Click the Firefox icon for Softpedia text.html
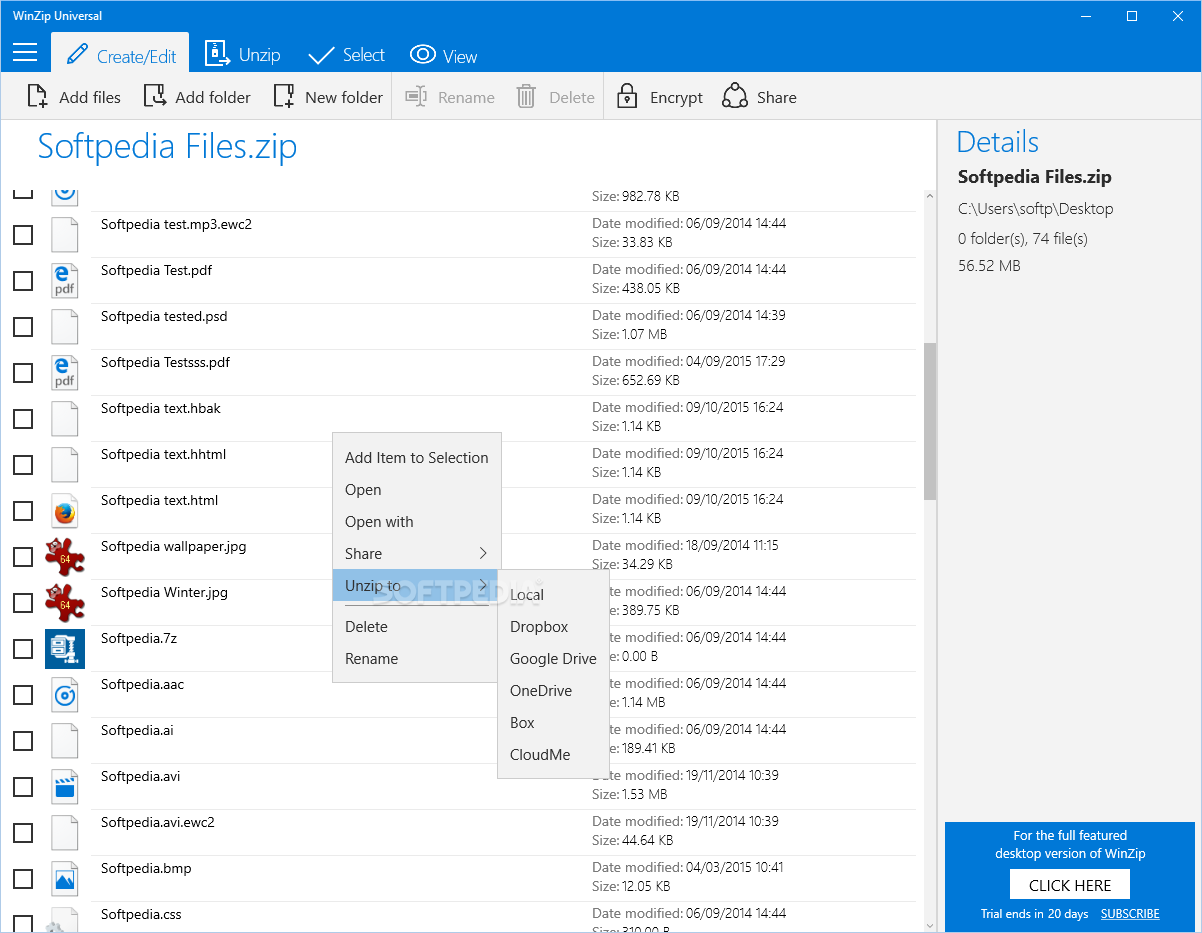This screenshot has height=933, width=1202. point(65,510)
